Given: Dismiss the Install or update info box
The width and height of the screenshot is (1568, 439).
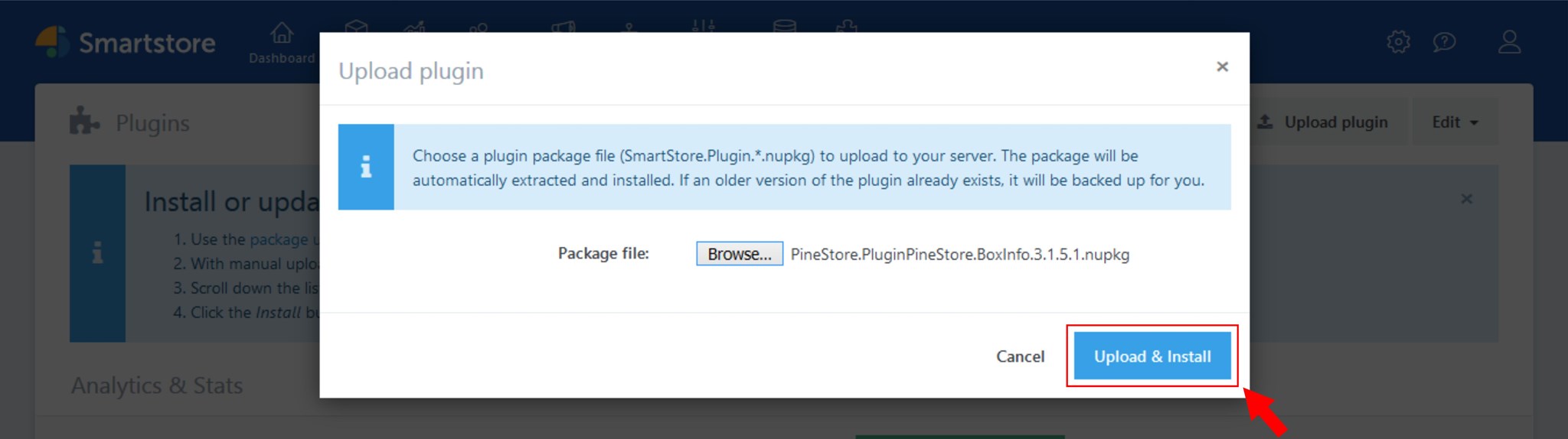Looking at the screenshot, I should coord(1466,199).
